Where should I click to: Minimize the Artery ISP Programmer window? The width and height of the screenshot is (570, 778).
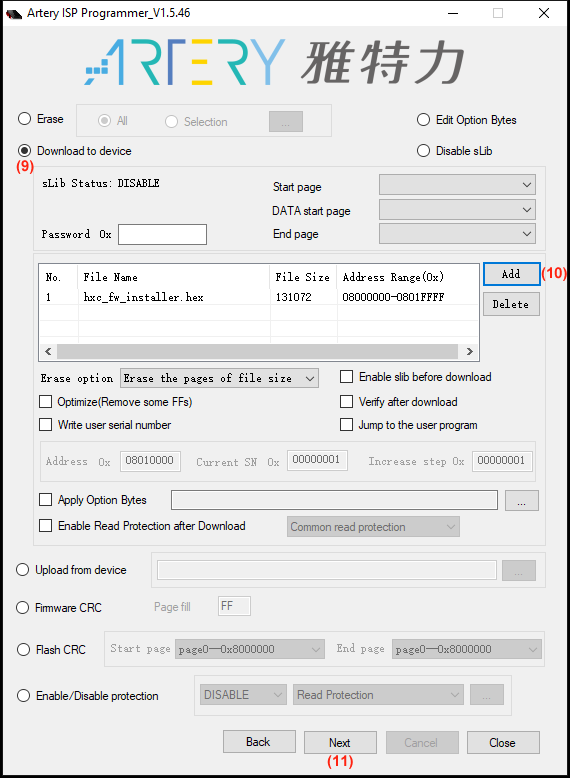(452, 13)
